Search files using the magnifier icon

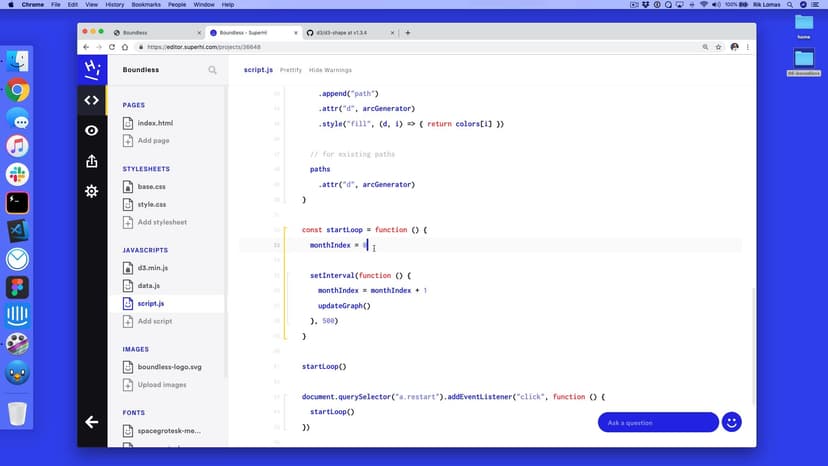click(212, 70)
